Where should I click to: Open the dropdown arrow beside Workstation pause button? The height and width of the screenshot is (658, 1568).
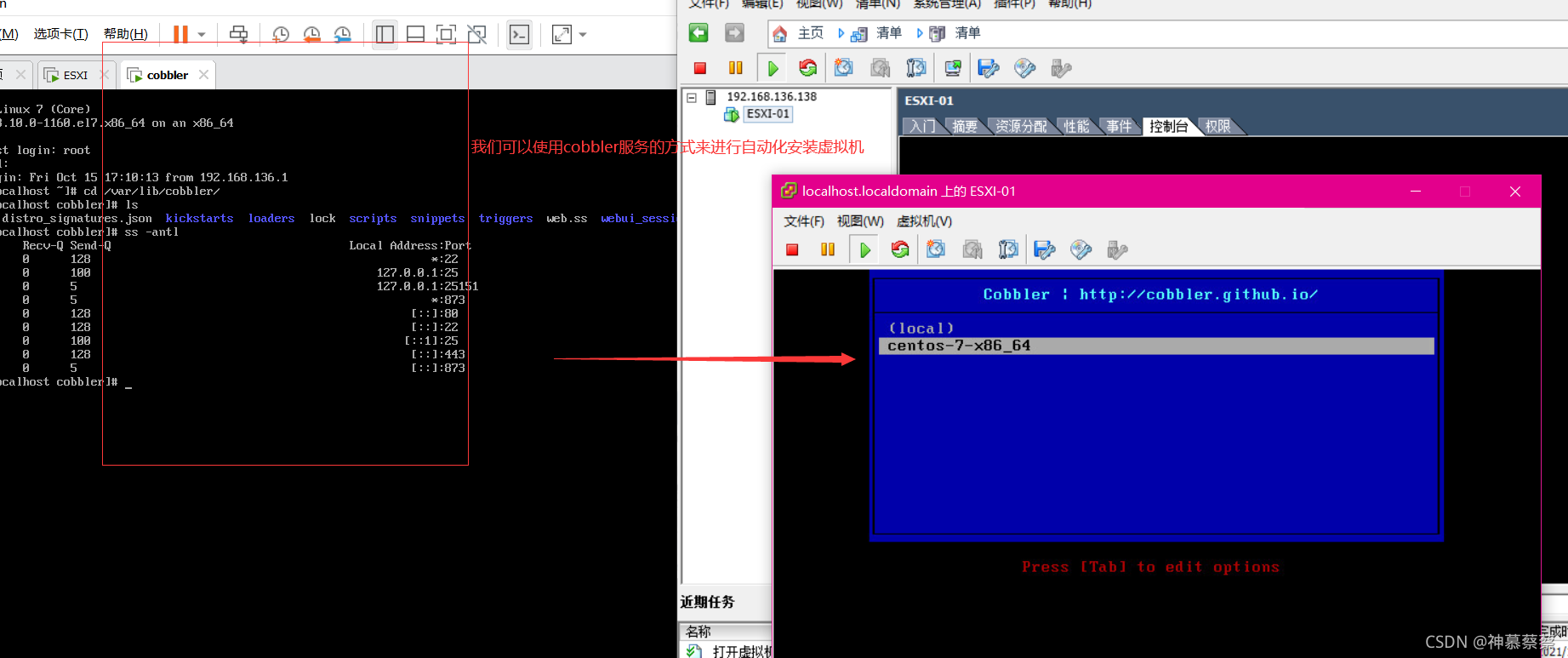202,35
